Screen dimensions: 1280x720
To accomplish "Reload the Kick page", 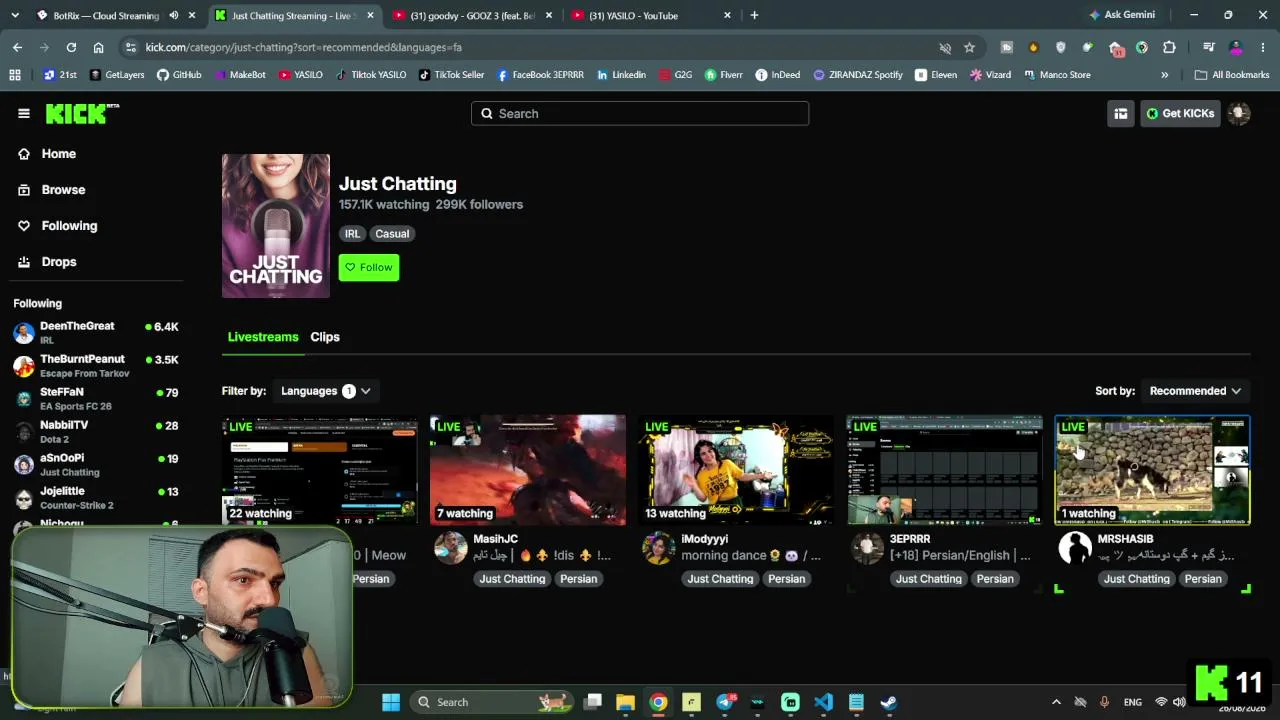I will [71, 47].
